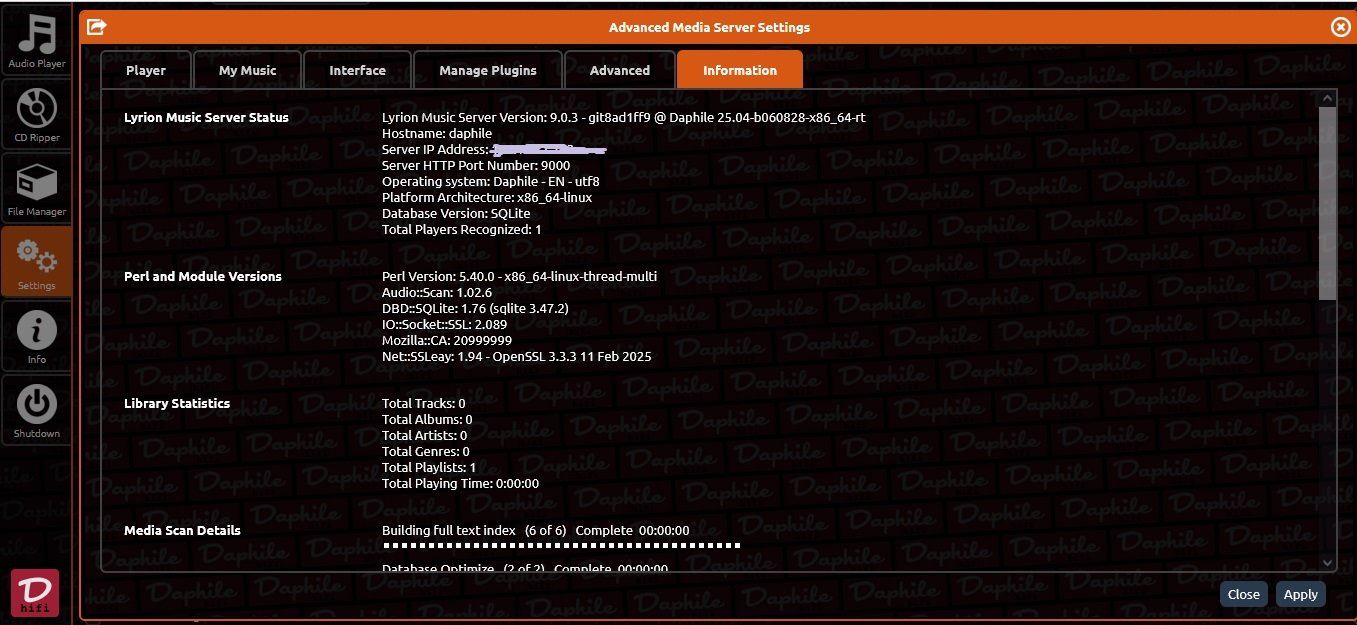Click the Total Tracks: 0 text

[x=424, y=403]
